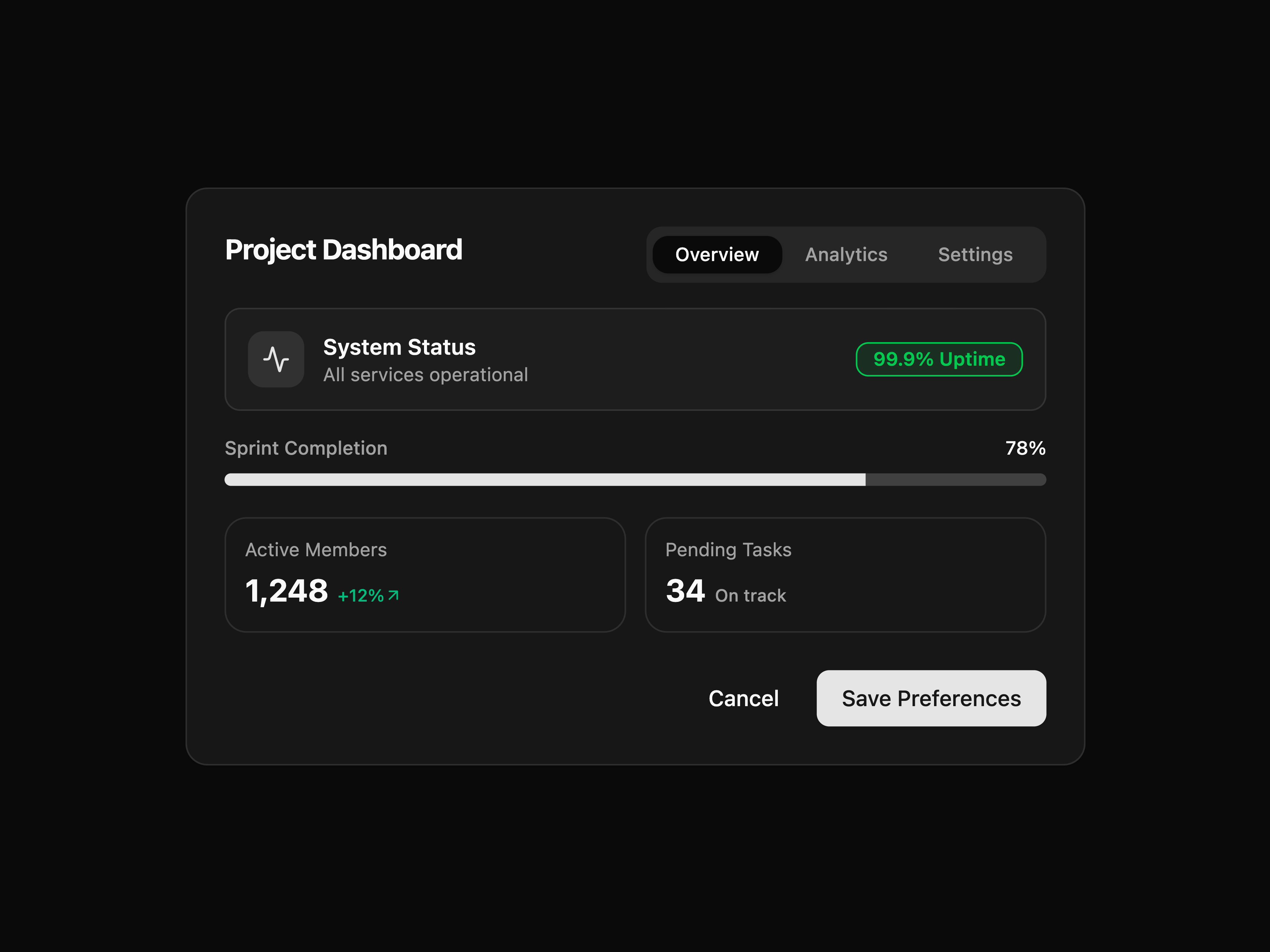Click the "System Status" title text
Viewport: 1270px width, 952px height.
400,347
